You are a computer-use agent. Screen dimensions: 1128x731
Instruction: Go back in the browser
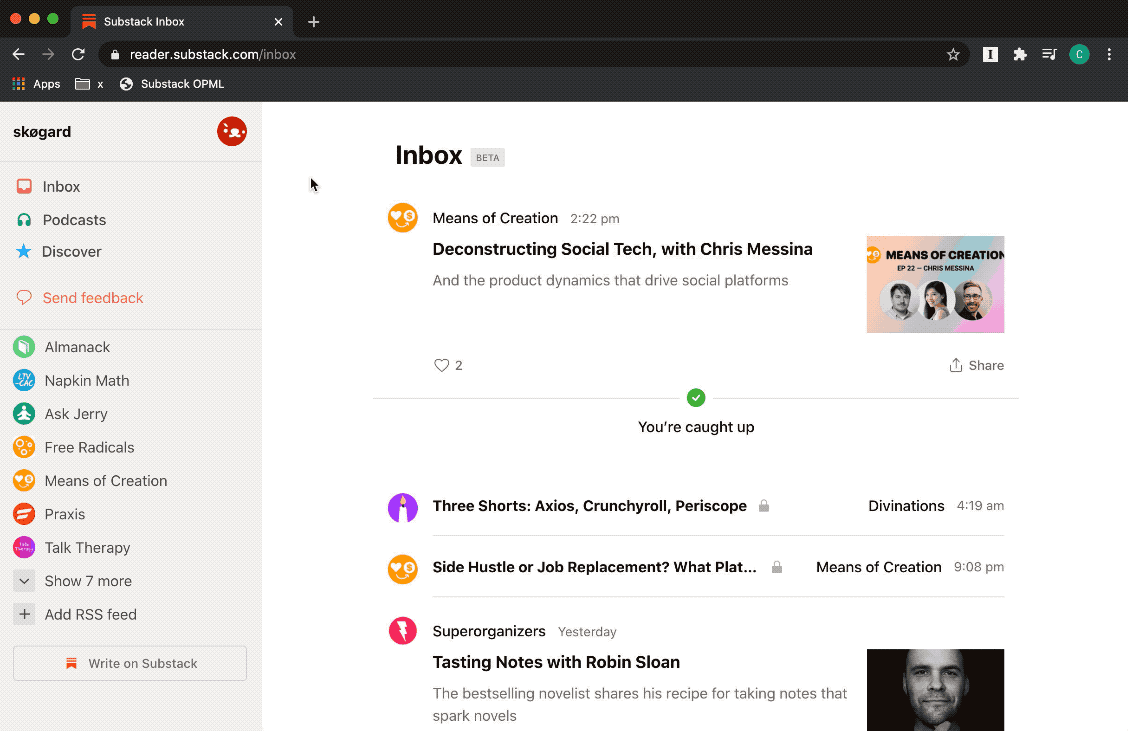[19, 54]
